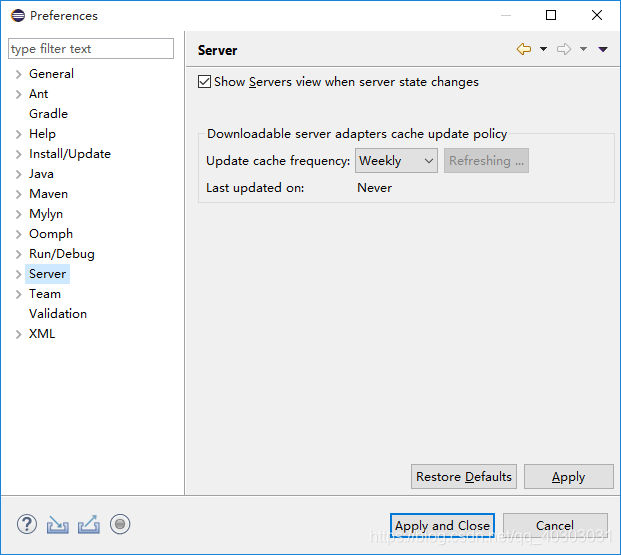Select Oomph in the preferences tree

coord(51,234)
